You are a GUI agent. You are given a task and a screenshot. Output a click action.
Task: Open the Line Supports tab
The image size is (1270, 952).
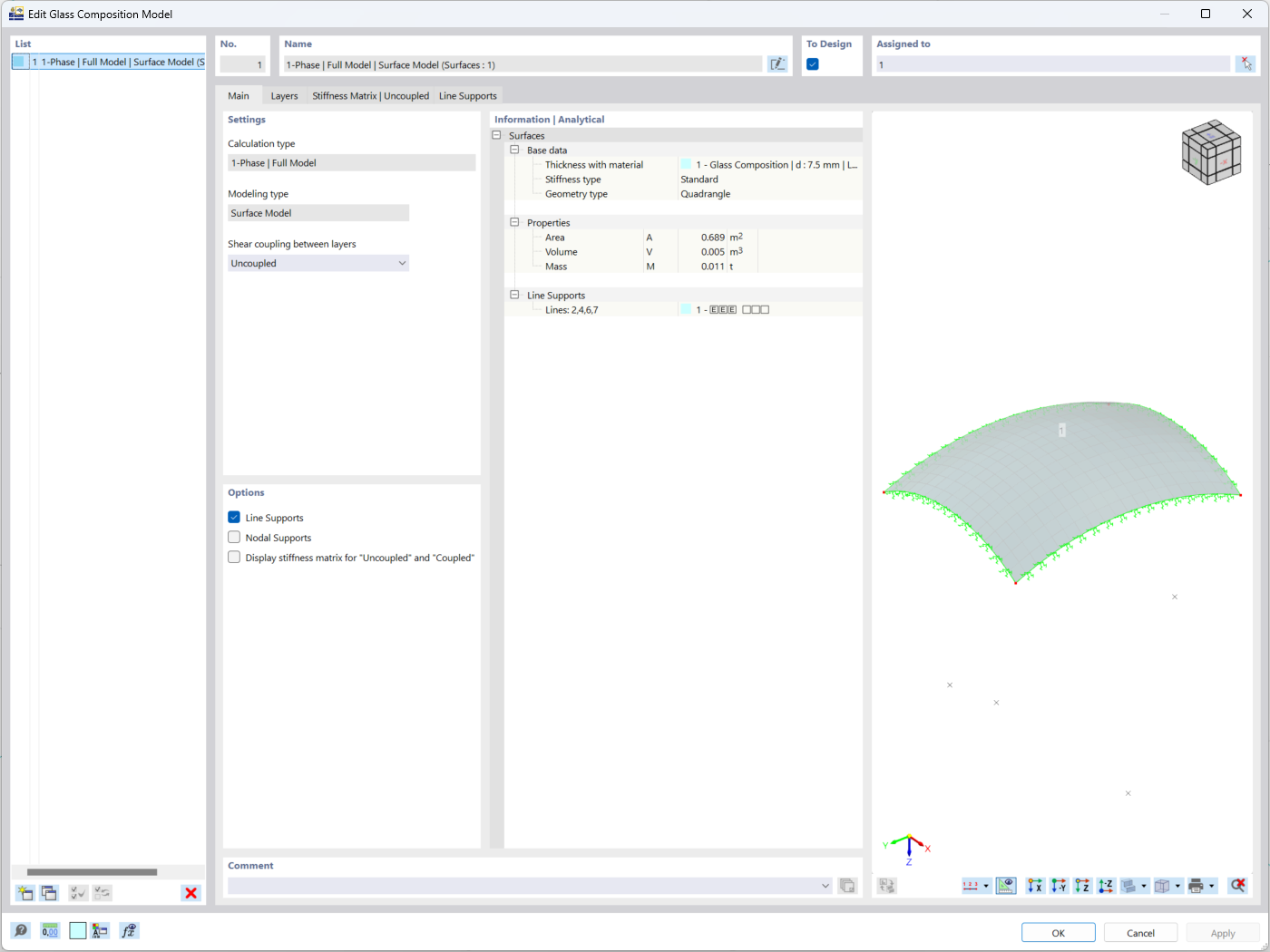[x=468, y=95]
